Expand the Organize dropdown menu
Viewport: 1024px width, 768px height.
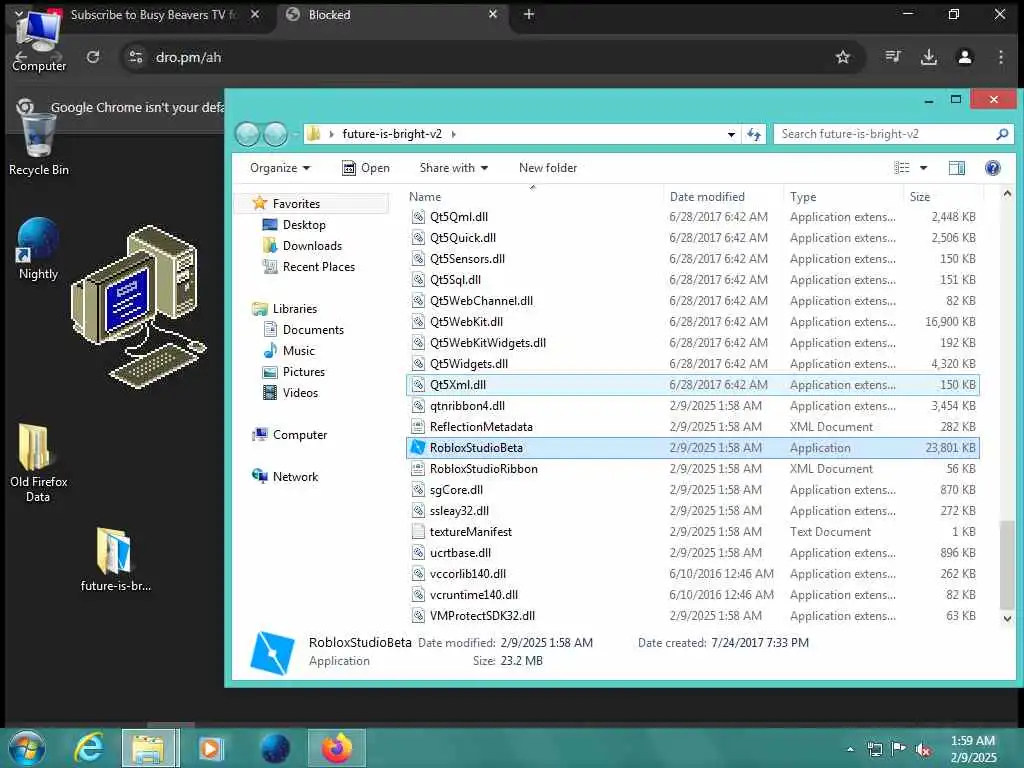tap(280, 168)
